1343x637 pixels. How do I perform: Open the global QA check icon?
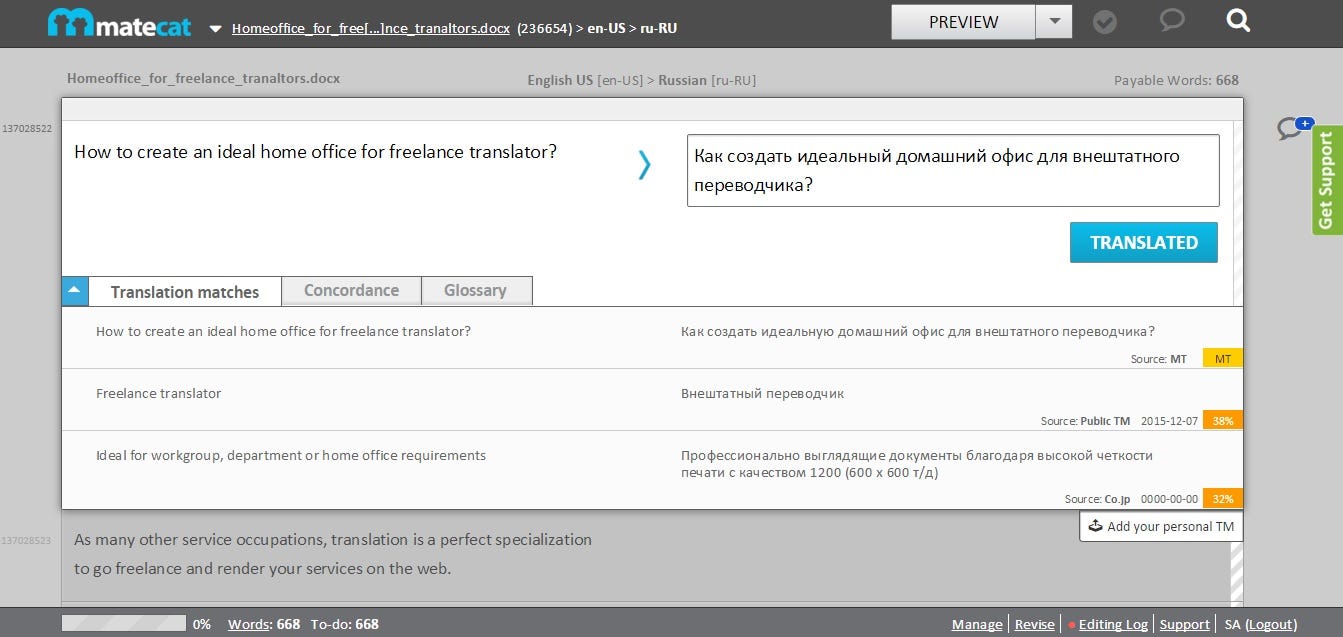(1104, 21)
